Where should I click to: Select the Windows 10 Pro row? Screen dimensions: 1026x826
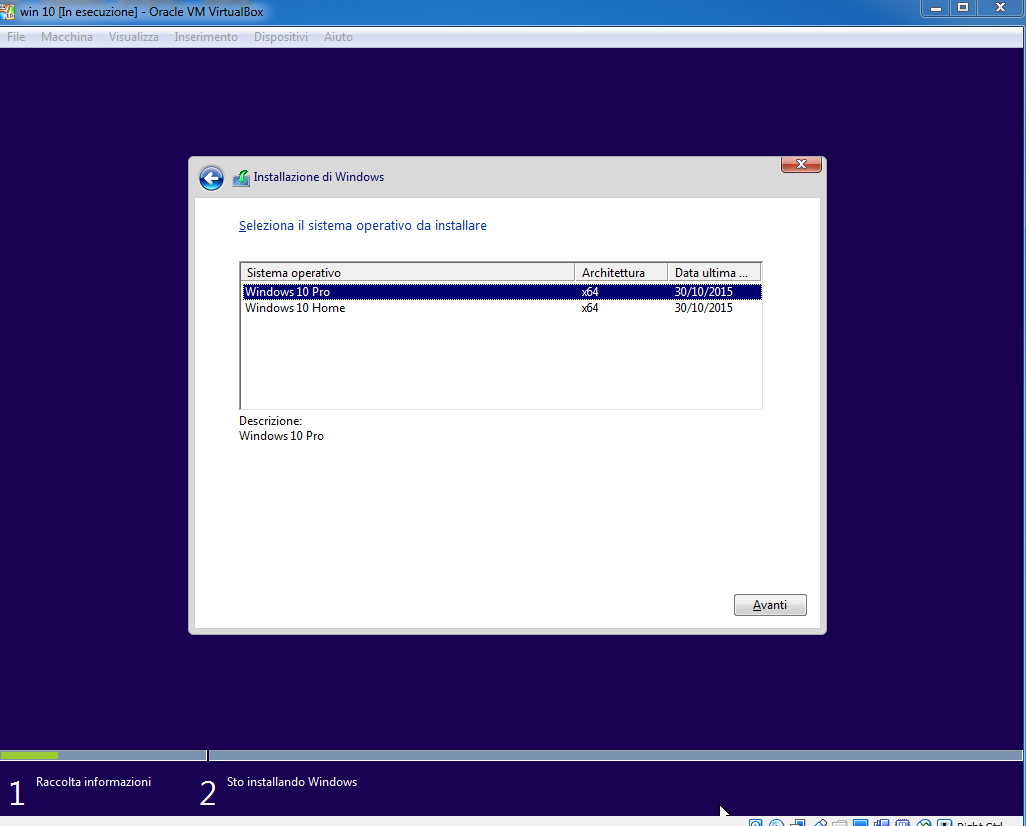(502, 292)
